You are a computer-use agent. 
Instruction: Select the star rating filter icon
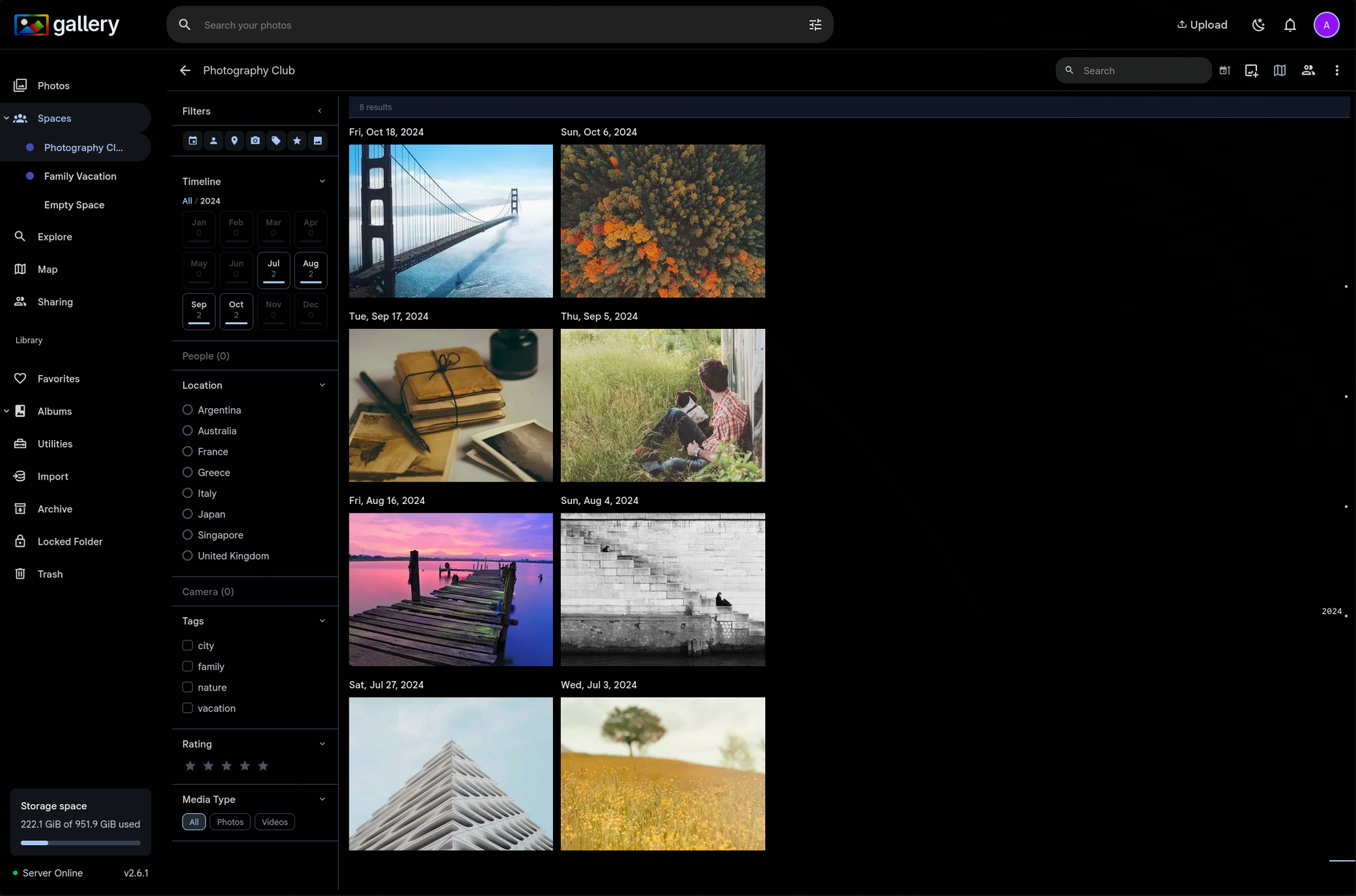pos(297,140)
